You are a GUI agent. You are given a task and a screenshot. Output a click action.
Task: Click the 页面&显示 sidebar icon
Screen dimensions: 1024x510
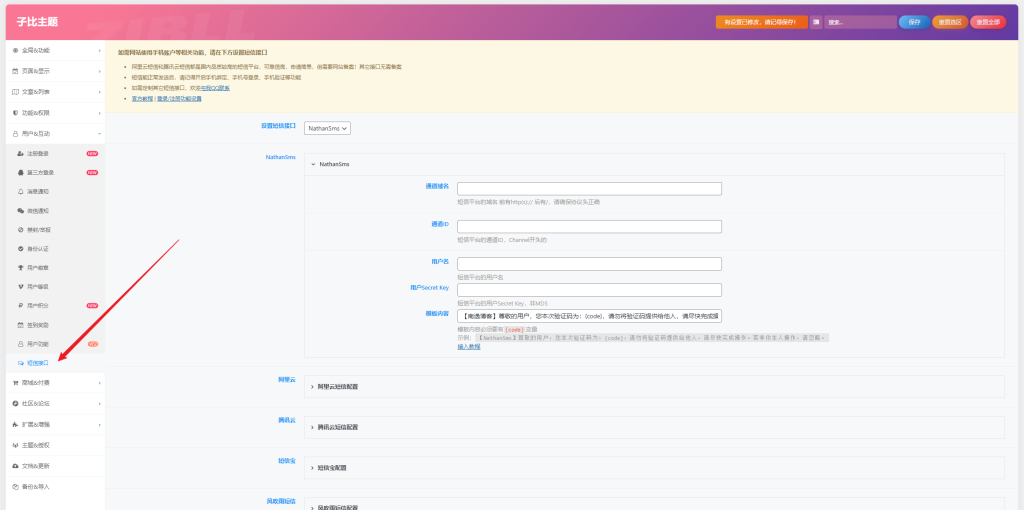pyautogui.click(x=15, y=71)
